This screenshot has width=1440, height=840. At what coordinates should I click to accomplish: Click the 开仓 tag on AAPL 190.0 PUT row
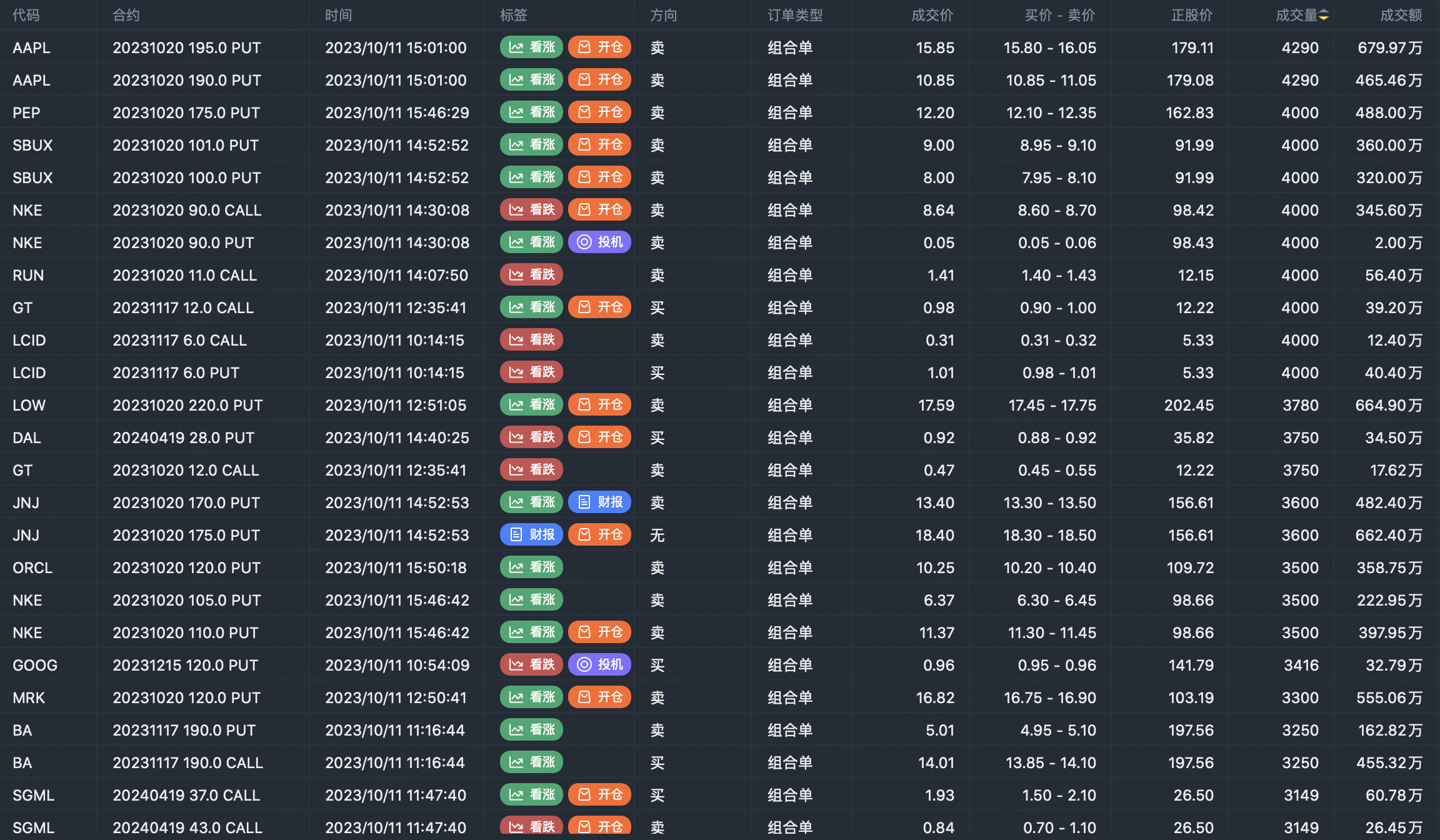tap(599, 80)
